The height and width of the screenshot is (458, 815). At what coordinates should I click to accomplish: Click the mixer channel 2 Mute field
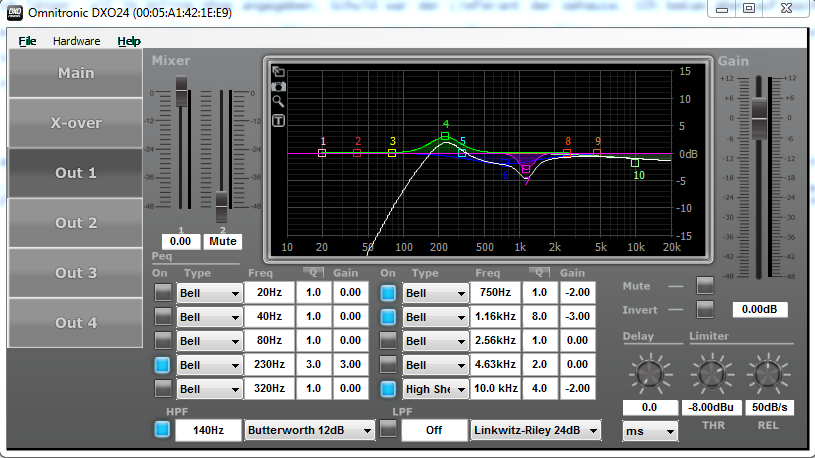[222, 241]
